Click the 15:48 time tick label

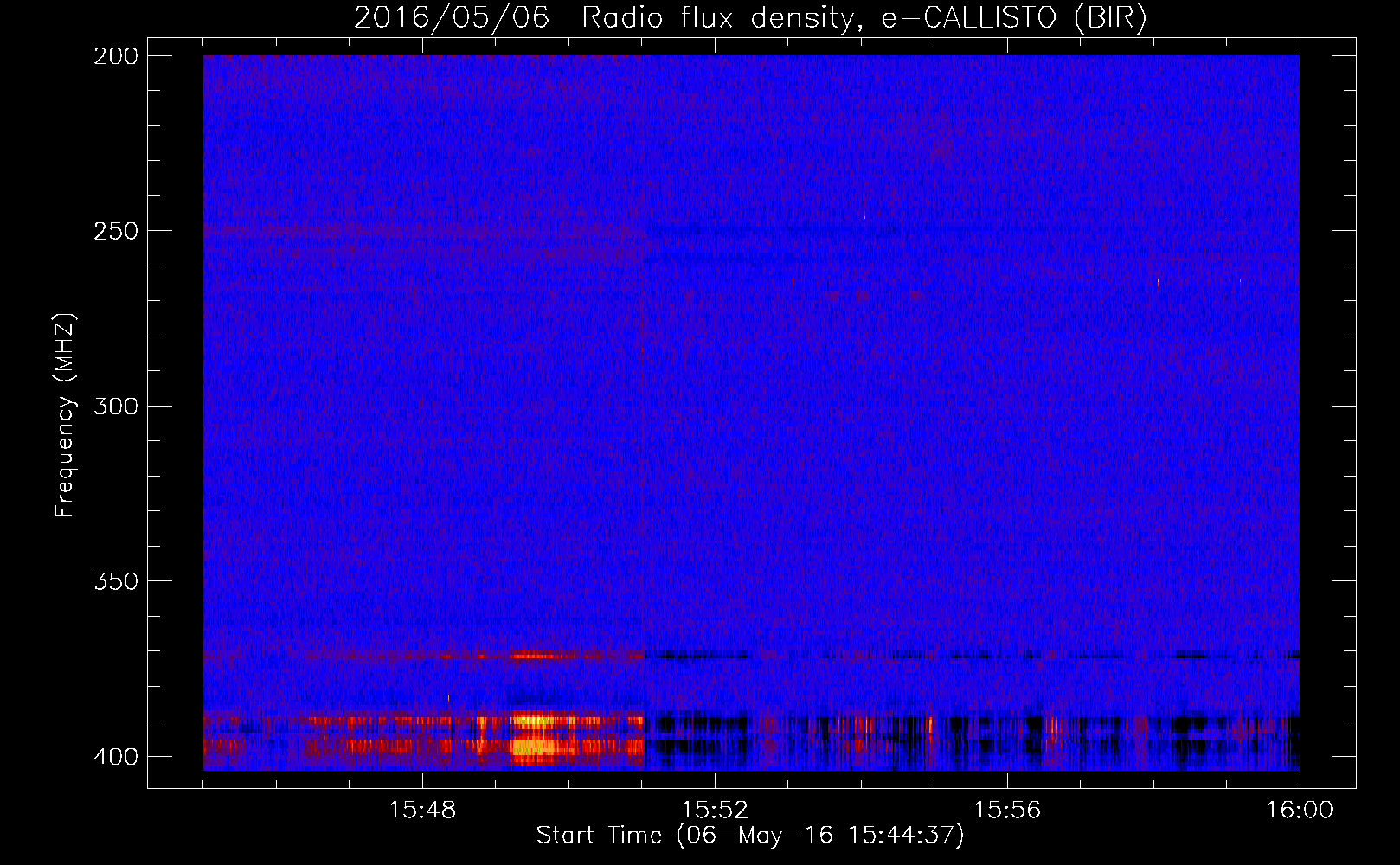(422, 811)
